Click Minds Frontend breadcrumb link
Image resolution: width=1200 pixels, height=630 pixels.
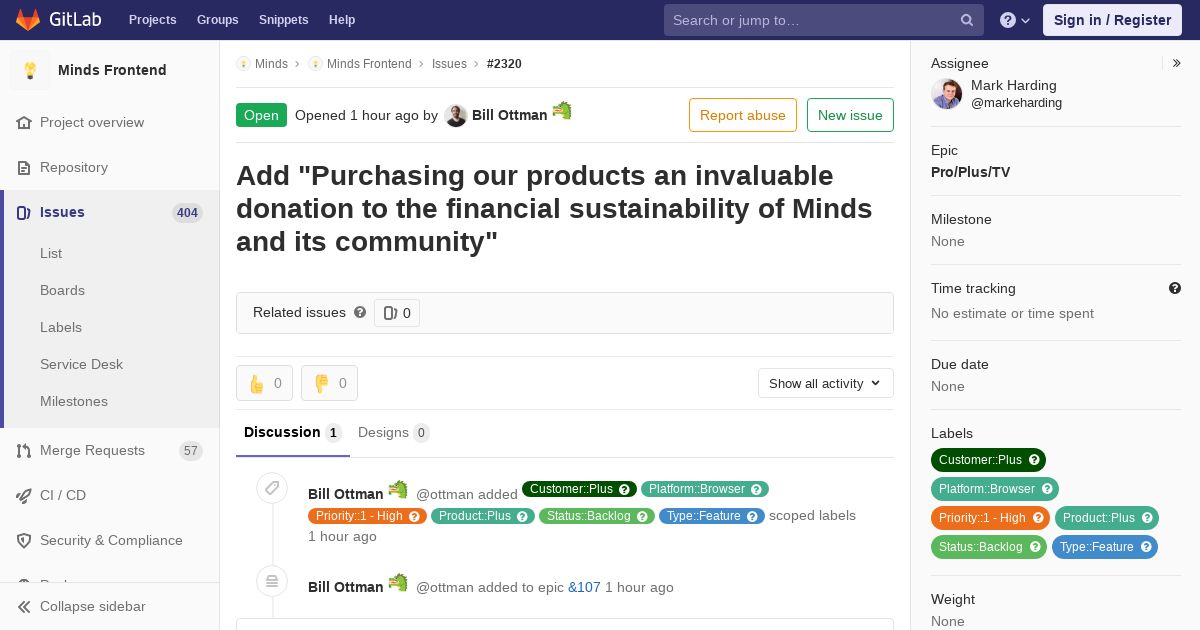click(369, 64)
